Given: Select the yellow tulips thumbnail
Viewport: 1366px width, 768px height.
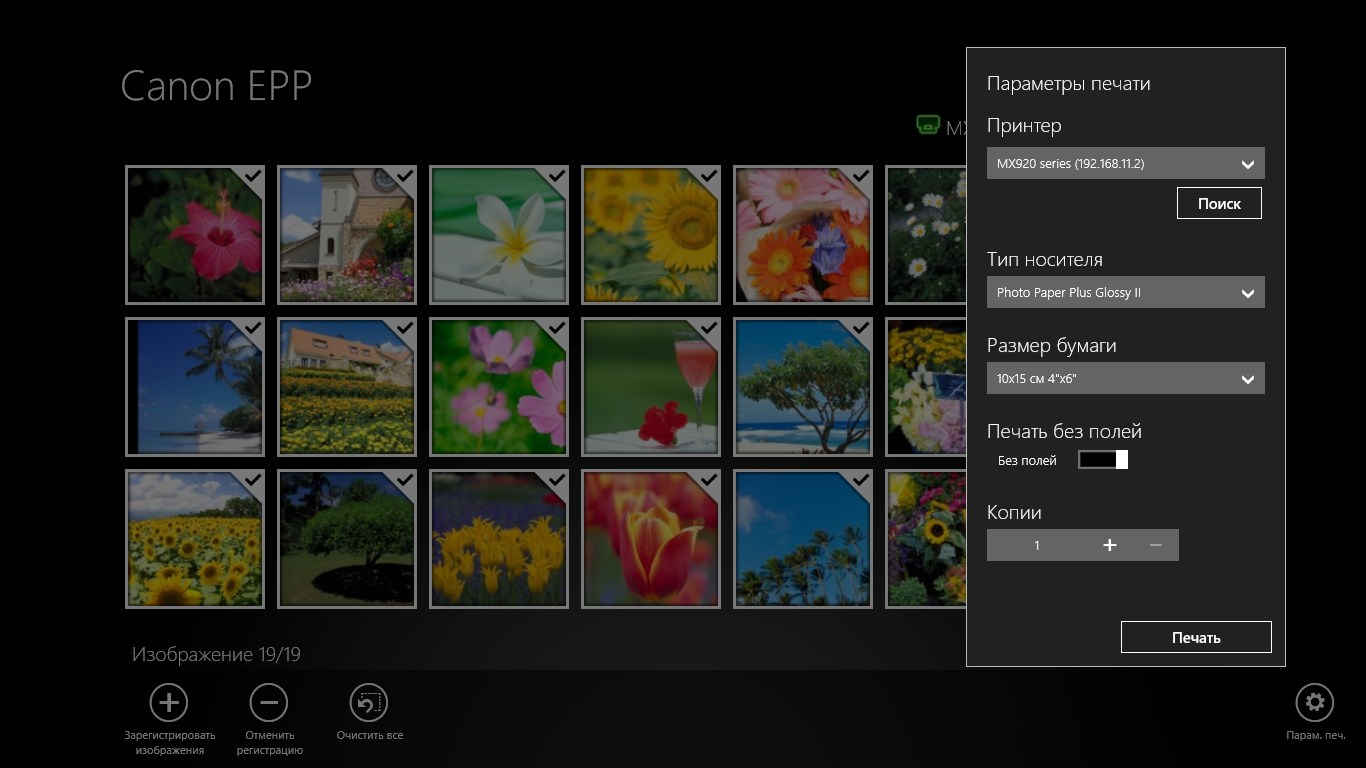Looking at the screenshot, I should [x=499, y=539].
